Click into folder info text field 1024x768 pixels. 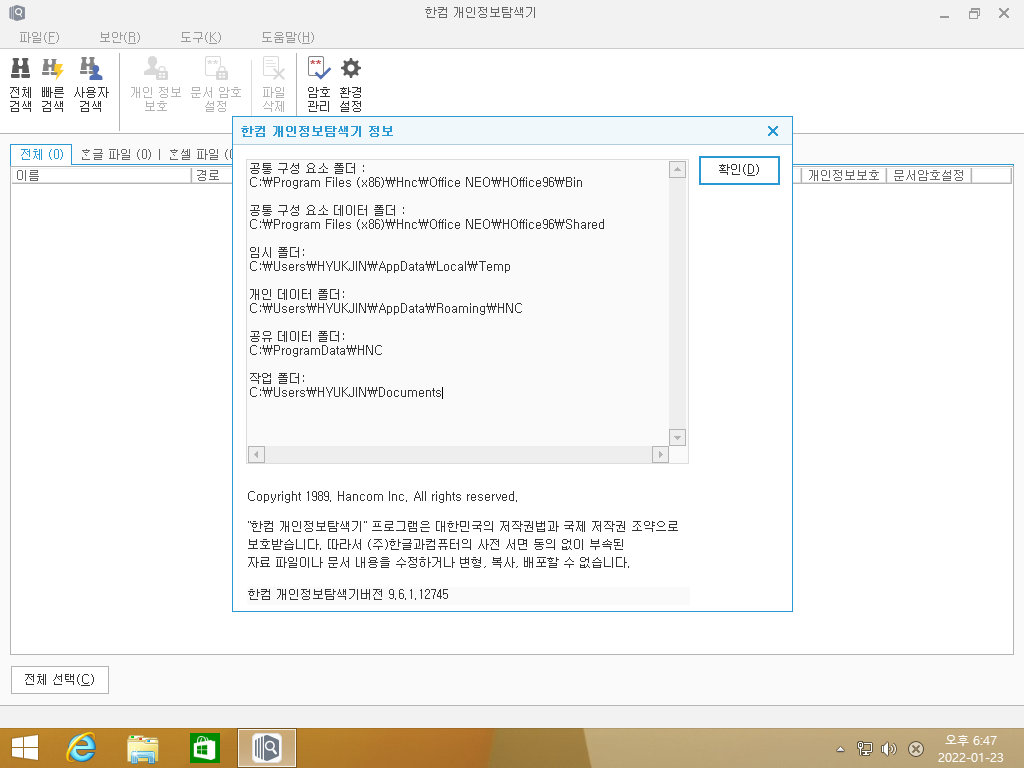tap(458, 303)
